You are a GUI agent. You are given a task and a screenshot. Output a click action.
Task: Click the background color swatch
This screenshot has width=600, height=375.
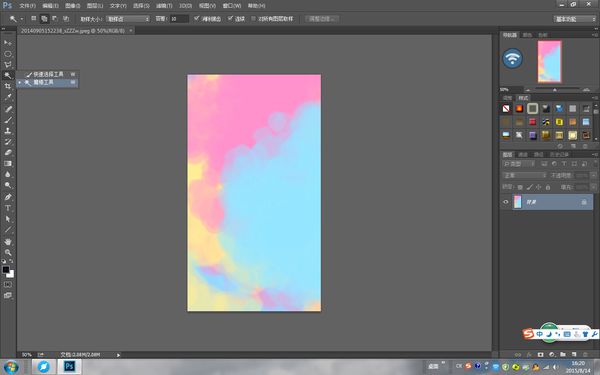[11, 274]
